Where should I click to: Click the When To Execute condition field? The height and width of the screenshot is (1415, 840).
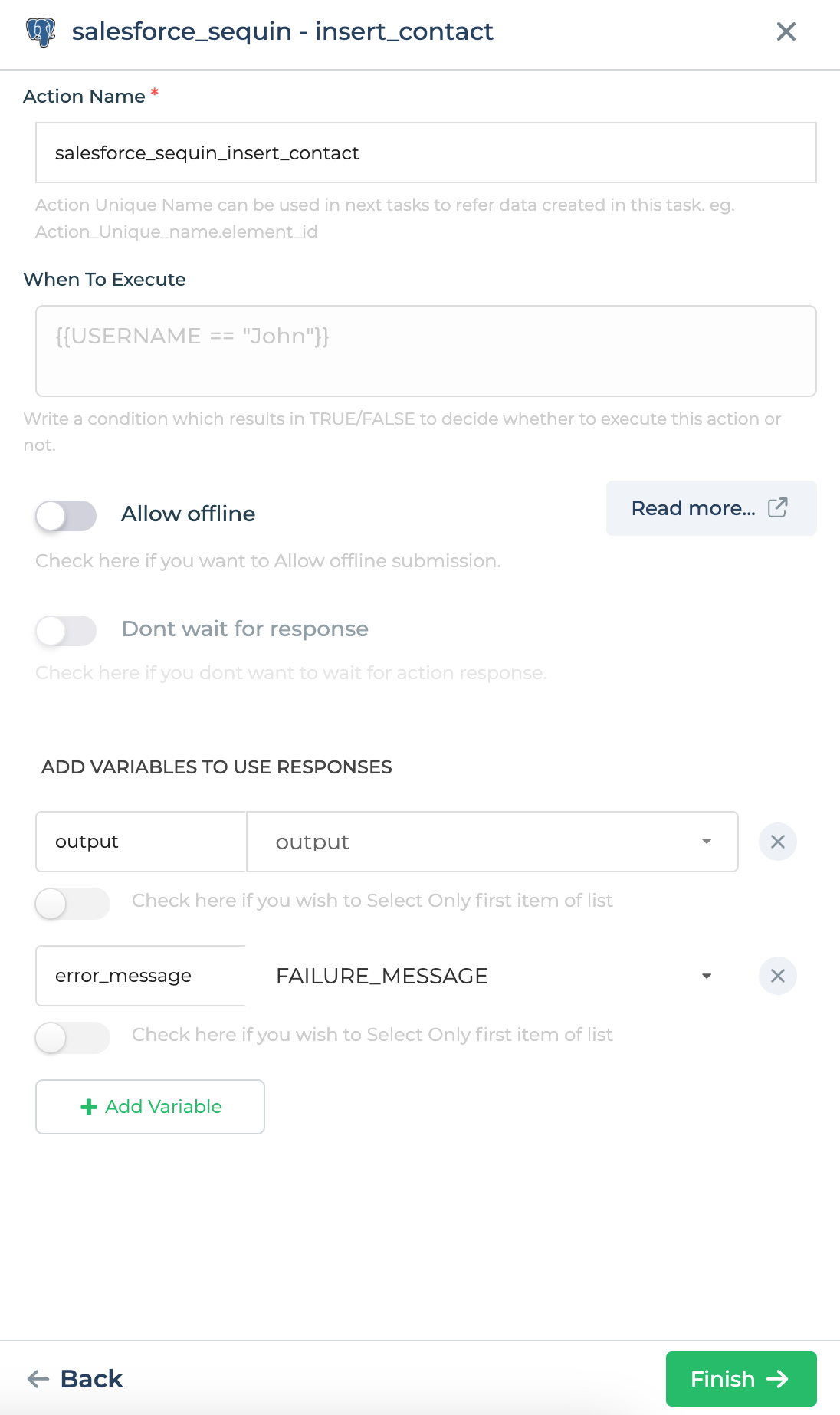tap(426, 351)
